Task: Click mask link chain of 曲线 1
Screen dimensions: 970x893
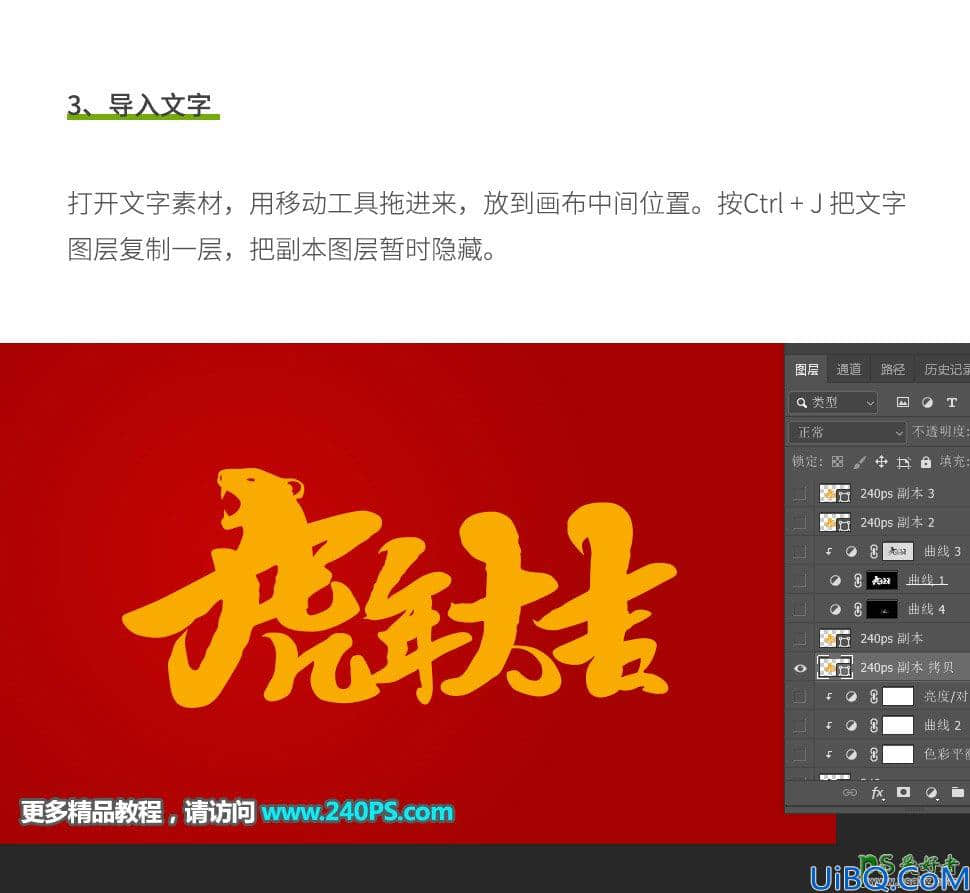Action: point(857,580)
